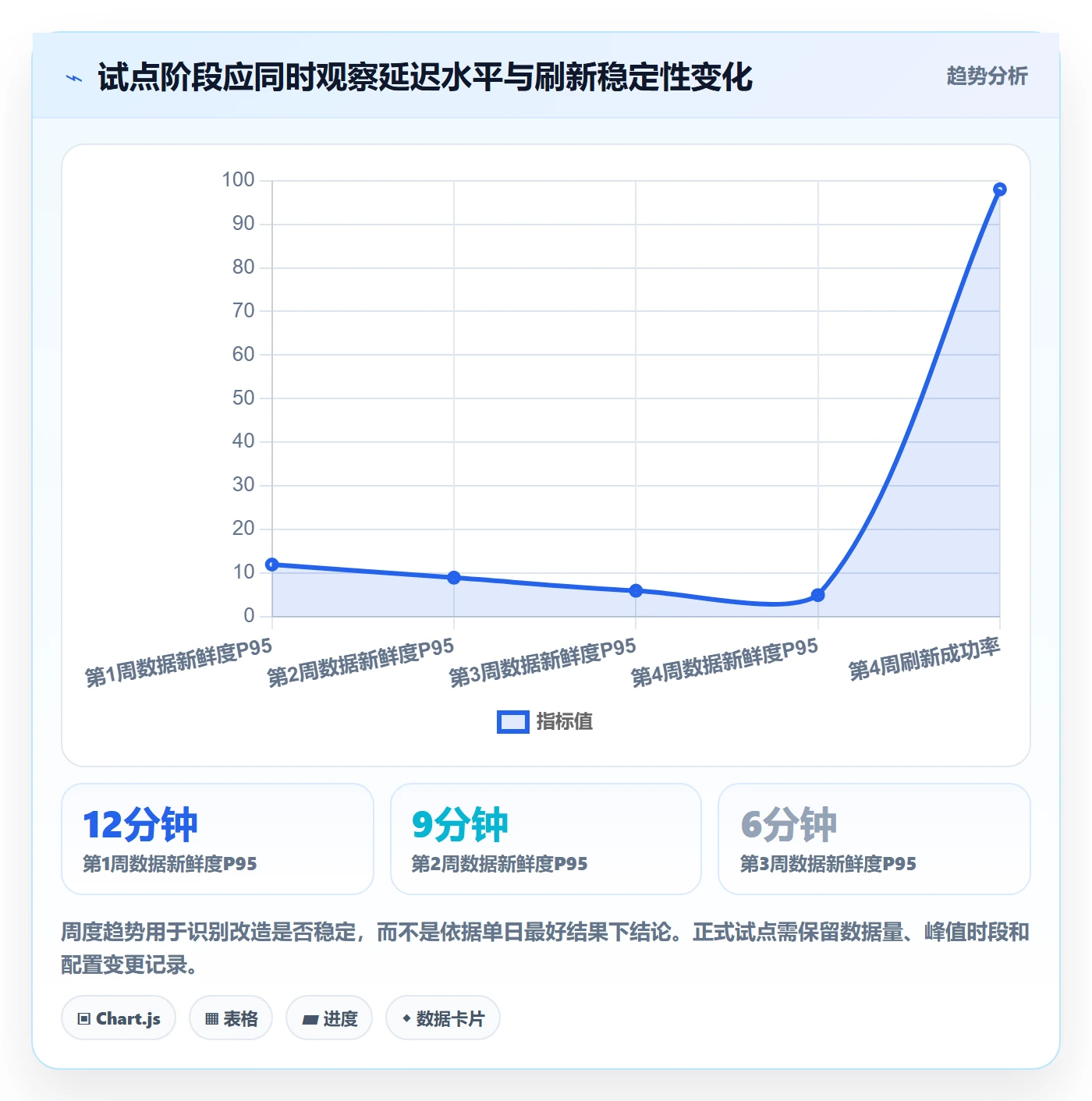Click the 指标值 legend label
Image resolution: width=1092 pixels, height=1101 pixels.
click(565, 722)
